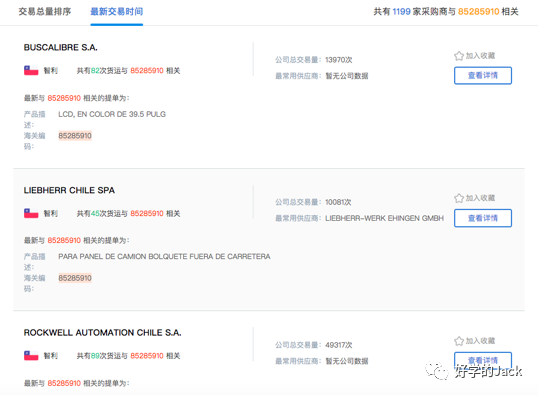Click the favorite star for BUSCALIBRE S.A.

pyautogui.click(x=459, y=56)
